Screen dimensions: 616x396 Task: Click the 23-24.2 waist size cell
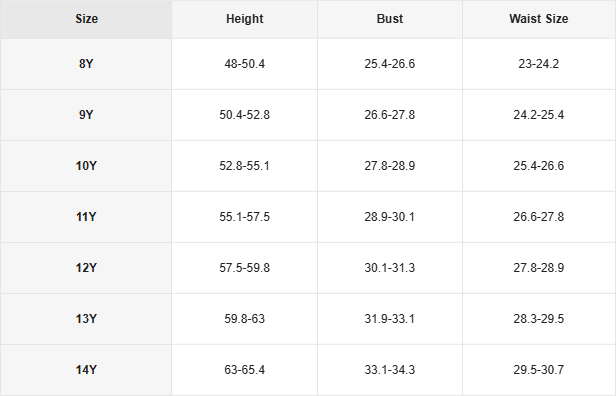(x=539, y=64)
